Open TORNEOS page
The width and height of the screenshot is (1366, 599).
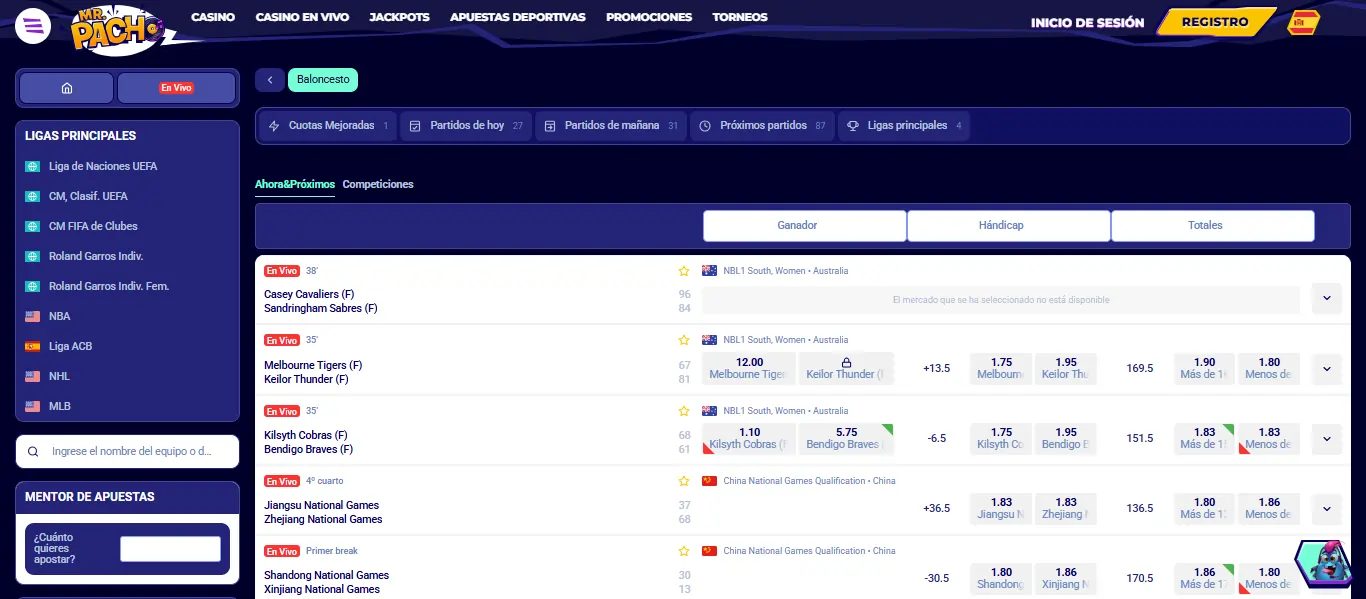coord(740,18)
